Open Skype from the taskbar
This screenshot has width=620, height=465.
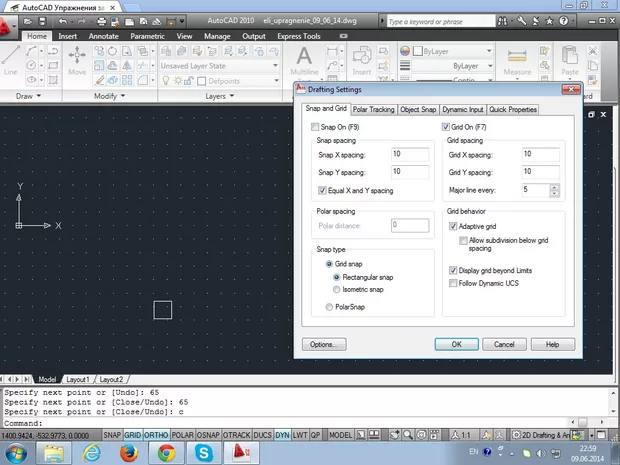[205, 454]
